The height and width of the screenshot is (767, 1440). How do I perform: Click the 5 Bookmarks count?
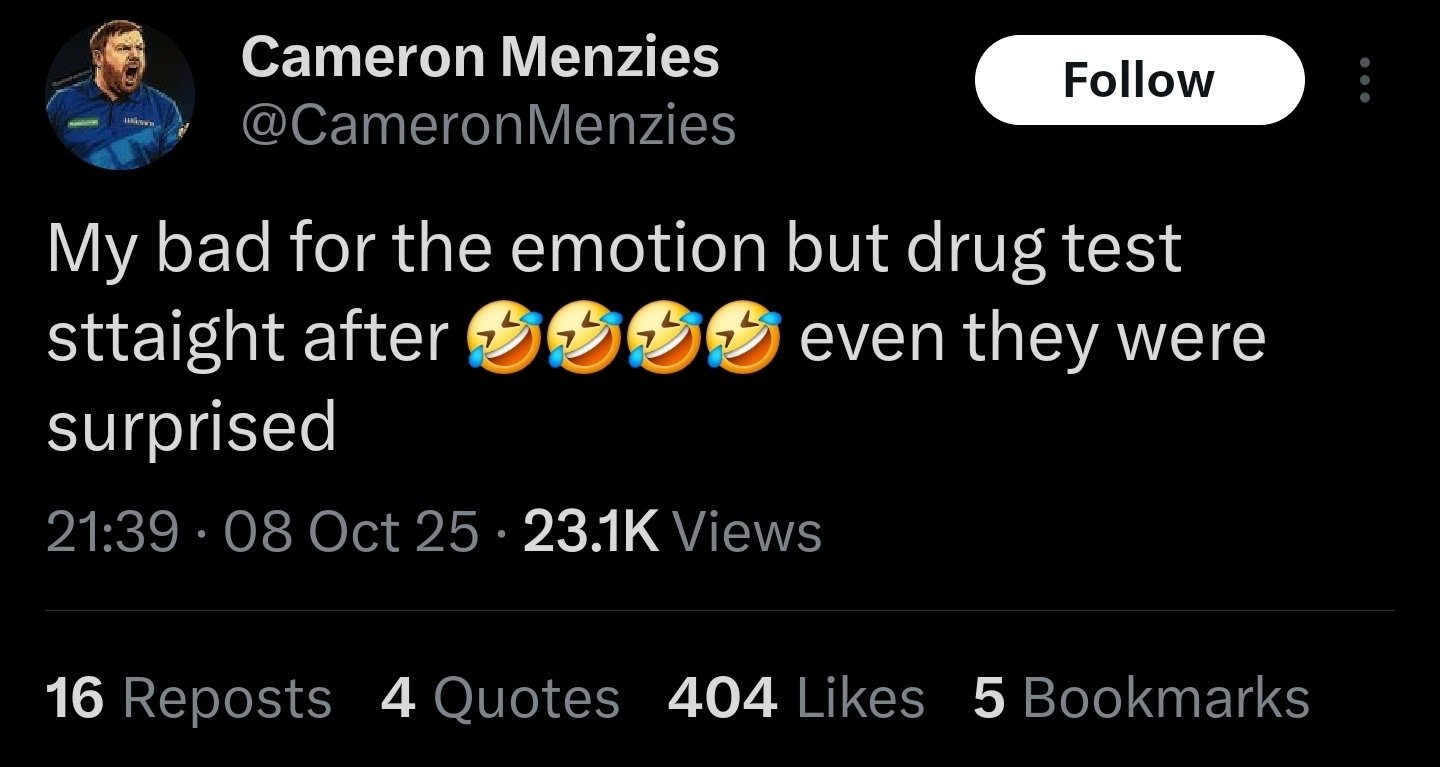coord(1141,697)
